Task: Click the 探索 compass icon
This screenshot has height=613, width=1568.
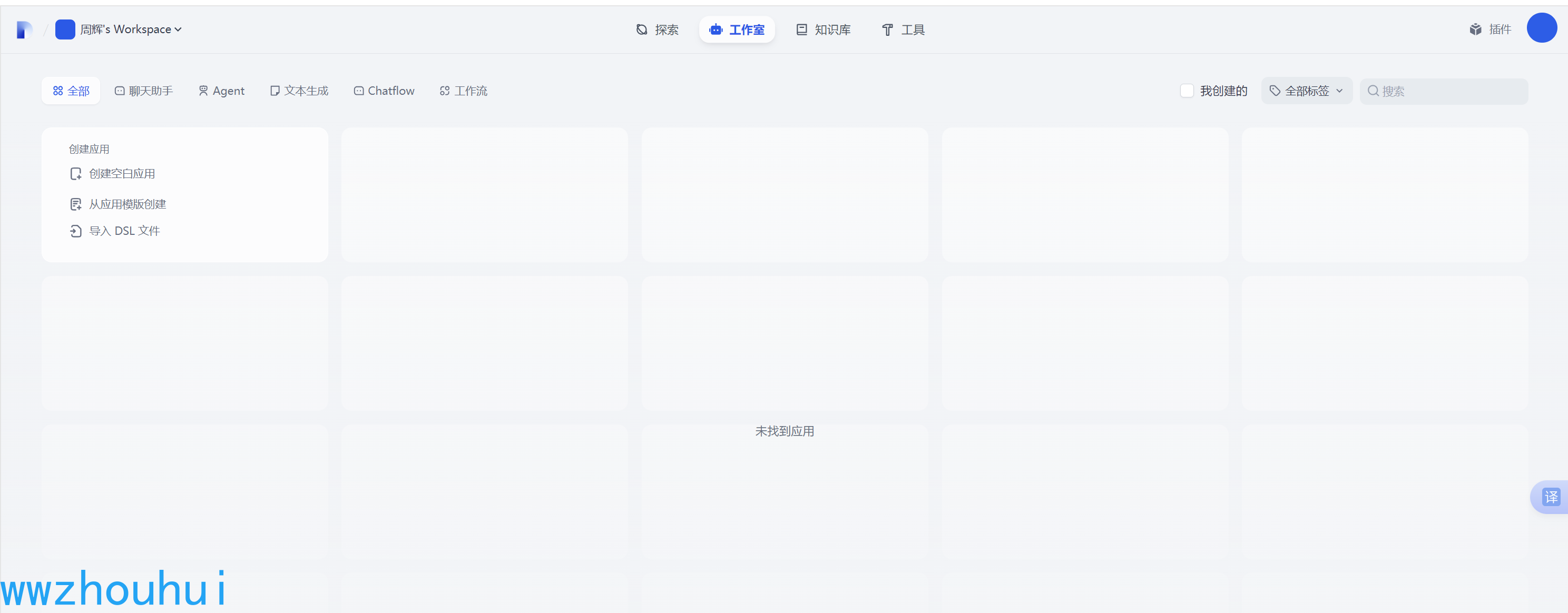Action: [x=642, y=30]
